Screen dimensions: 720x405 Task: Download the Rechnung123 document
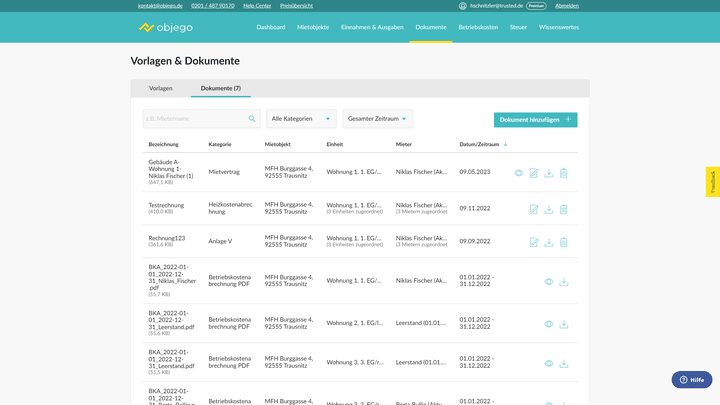[x=549, y=242]
